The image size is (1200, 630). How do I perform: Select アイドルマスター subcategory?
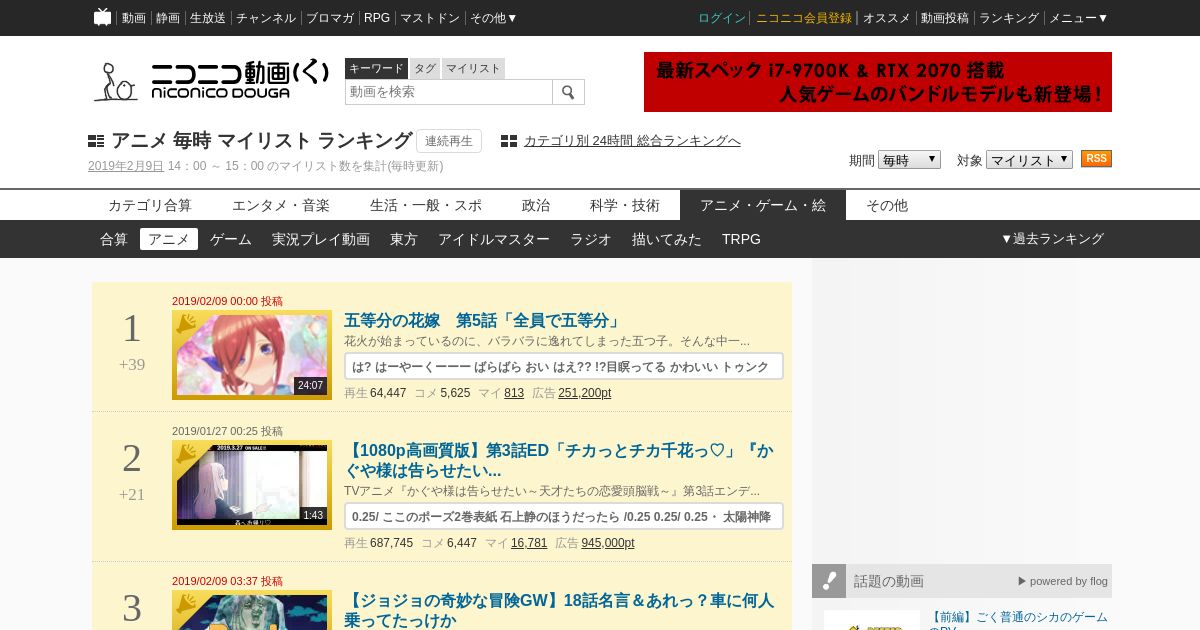coord(494,239)
